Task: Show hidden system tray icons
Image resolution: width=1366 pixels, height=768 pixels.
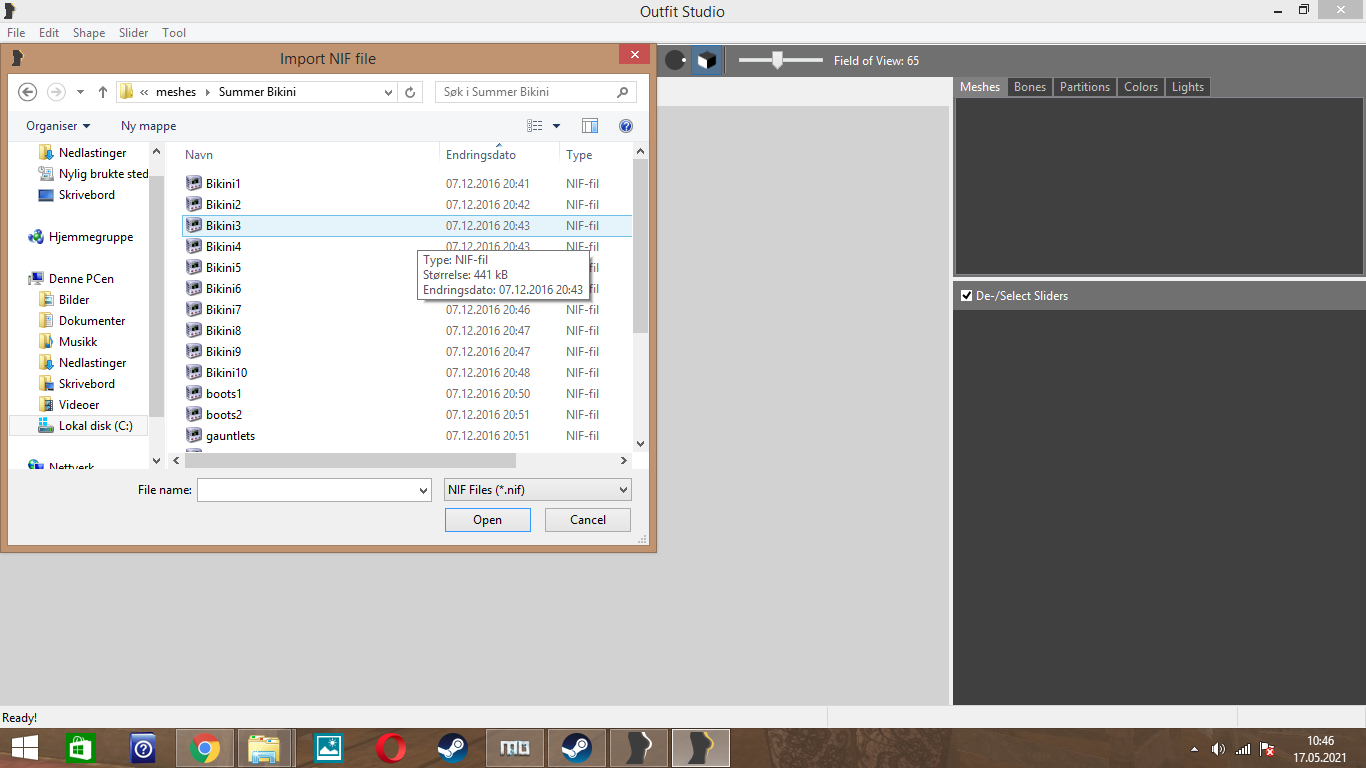Action: pyautogui.click(x=1194, y=749)
